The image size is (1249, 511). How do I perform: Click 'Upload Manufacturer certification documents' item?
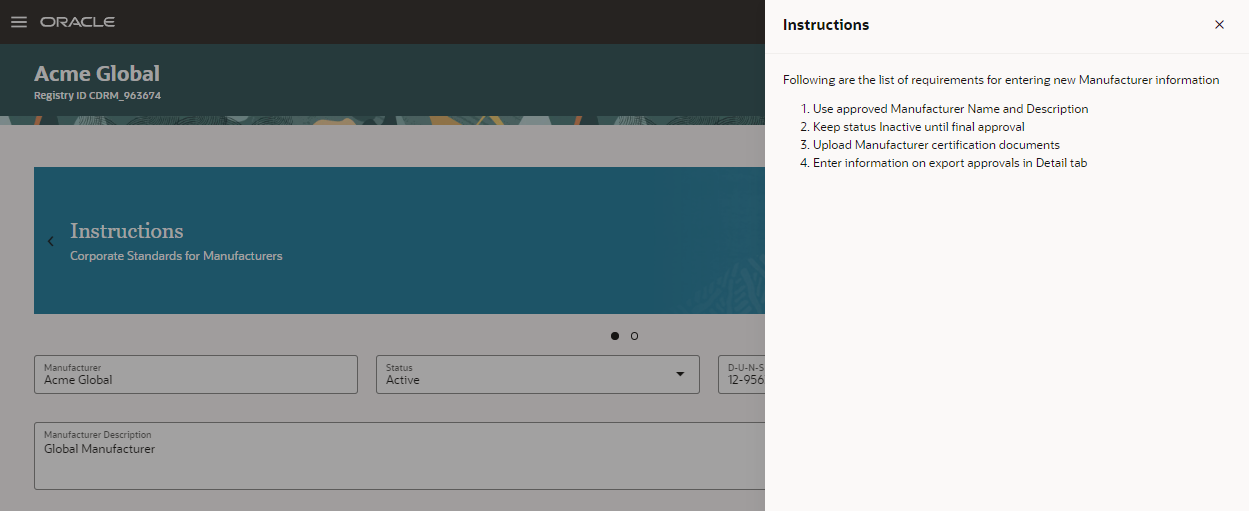(x=936, y=145)
